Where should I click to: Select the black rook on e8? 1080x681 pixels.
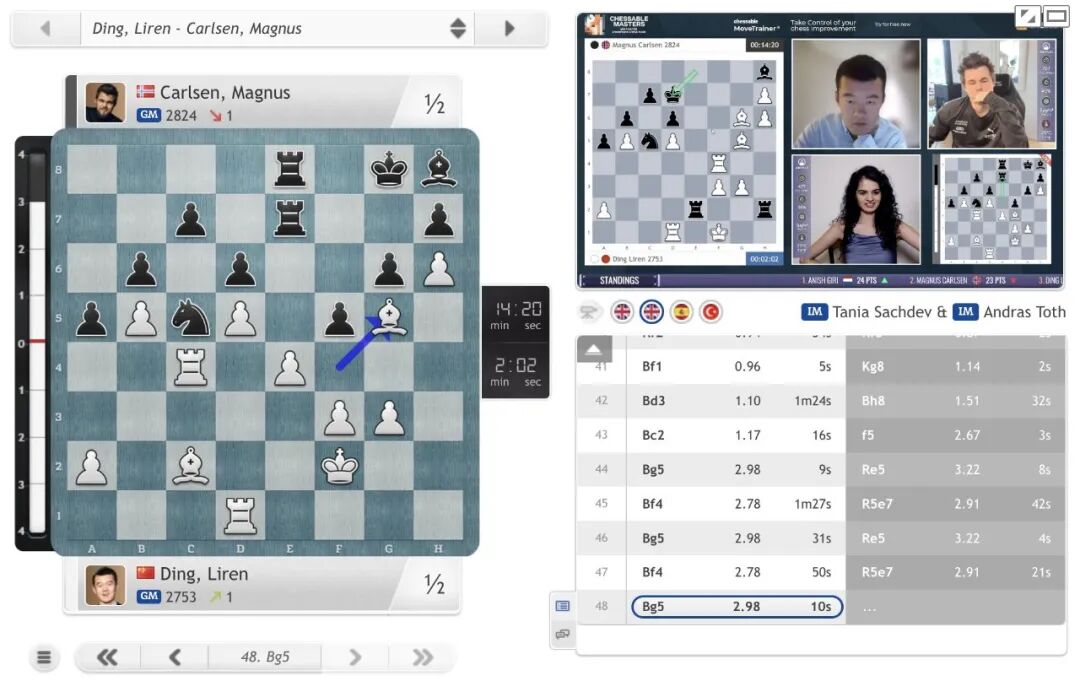coord(290,169)
